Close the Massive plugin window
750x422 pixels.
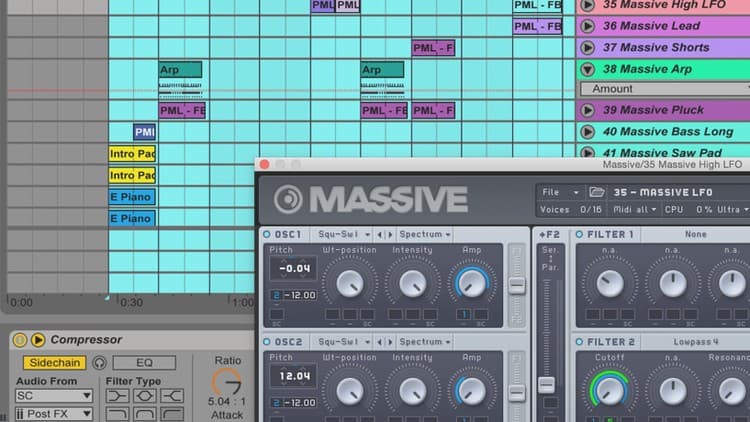pos(265,165)
